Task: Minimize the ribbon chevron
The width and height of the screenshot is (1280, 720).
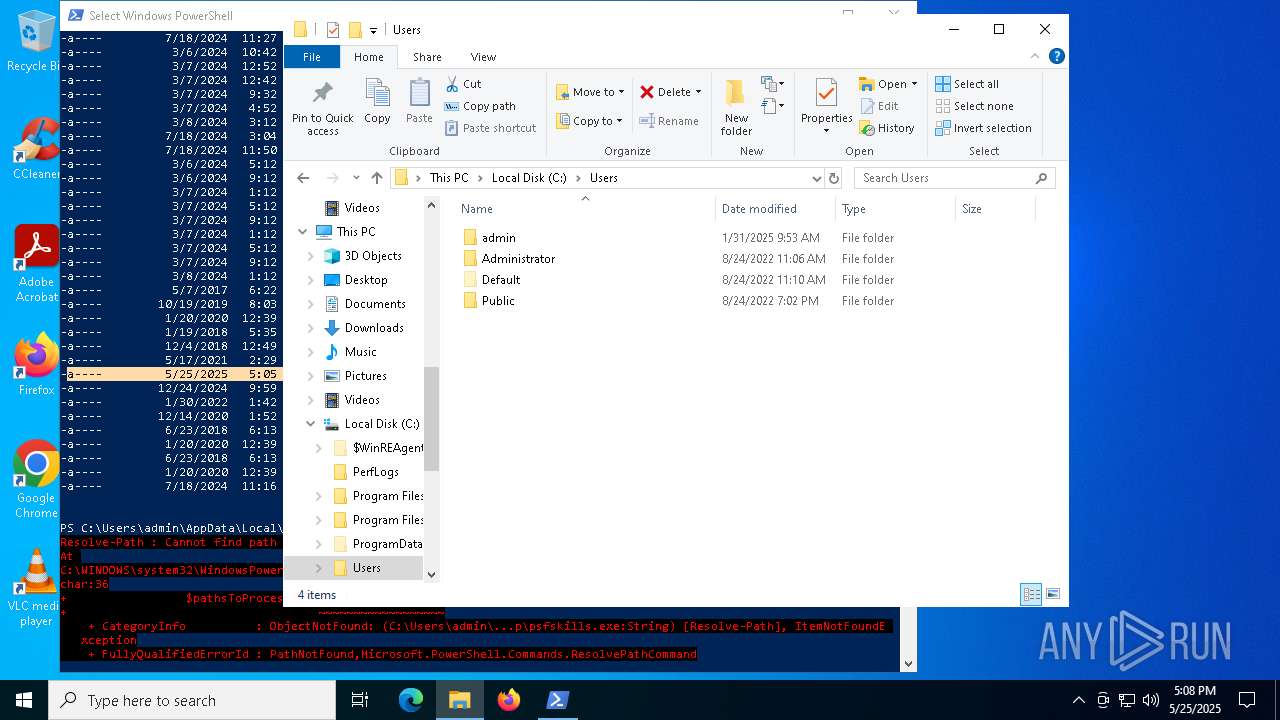Action: tap(1035, 56)
